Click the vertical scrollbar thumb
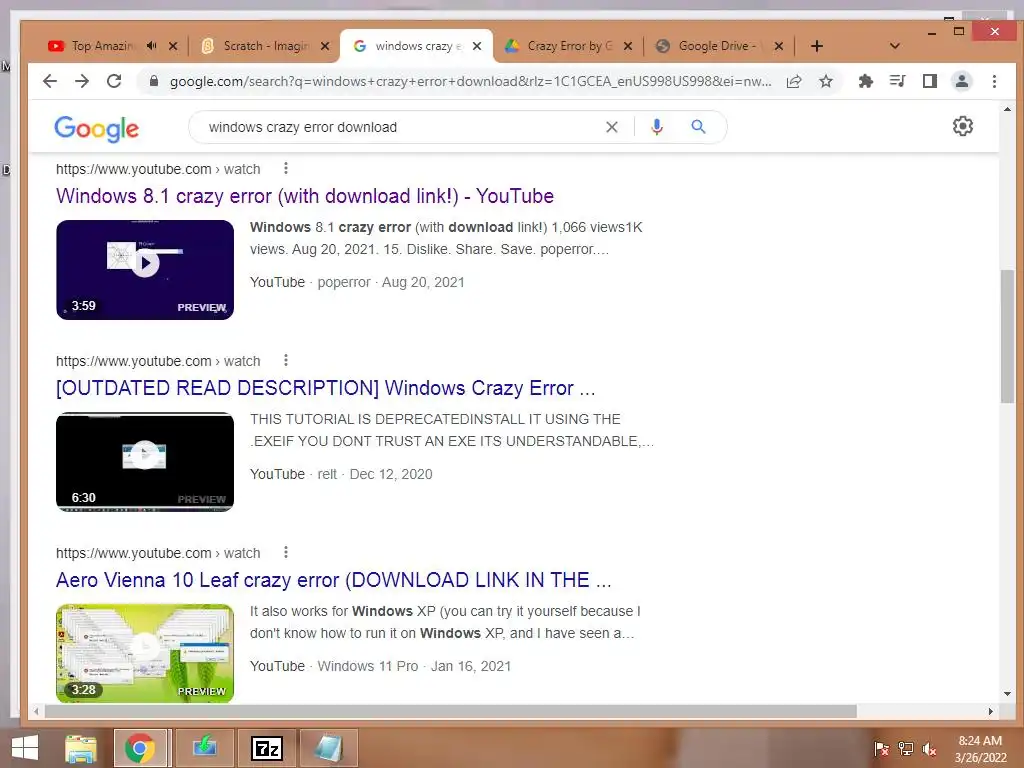This screenshot has height=768, width=1024. [x=1007, y=336]
